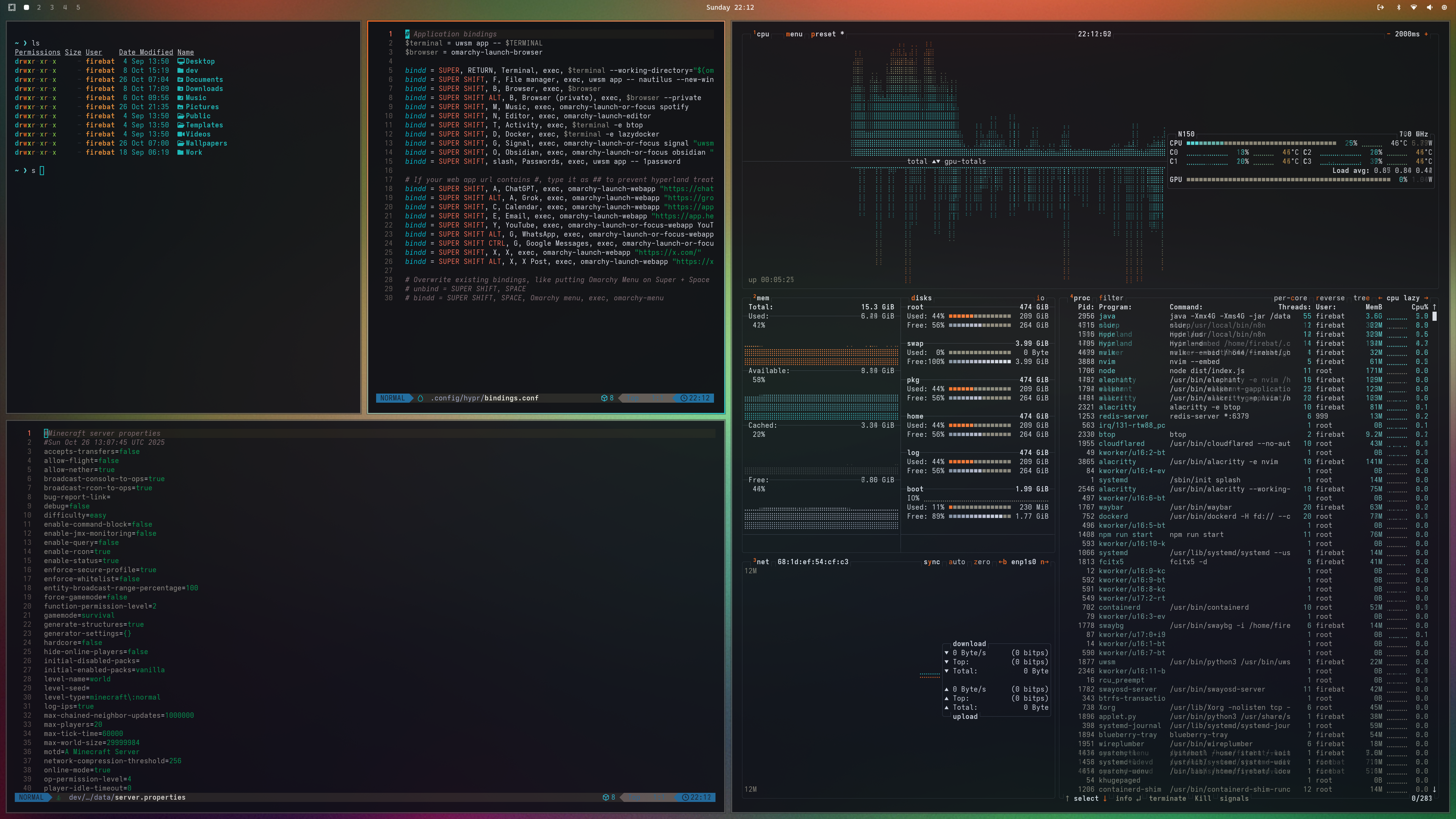Click left arrow before cpu lazy sort option

click(x=1380, y=298)
